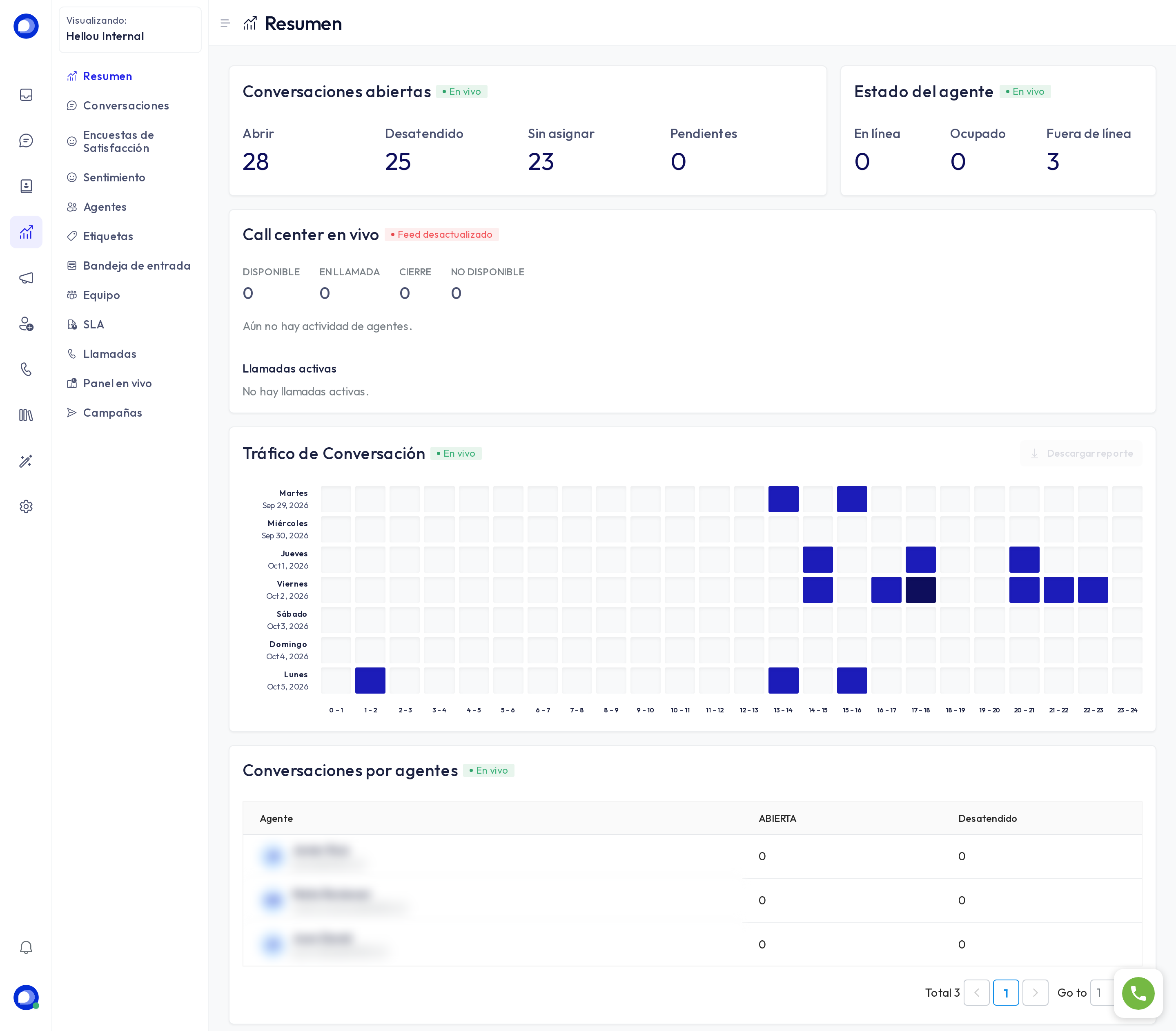The image size is (1176, 1031).
Task: Click the Abrir count 28
Action: pos(256,162)
